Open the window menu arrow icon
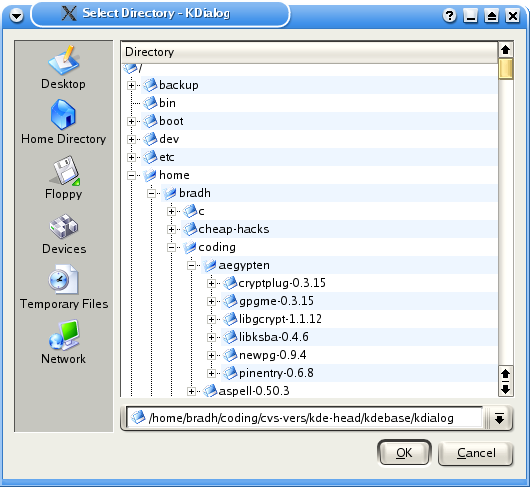The image size is (530, 487). 17,16
